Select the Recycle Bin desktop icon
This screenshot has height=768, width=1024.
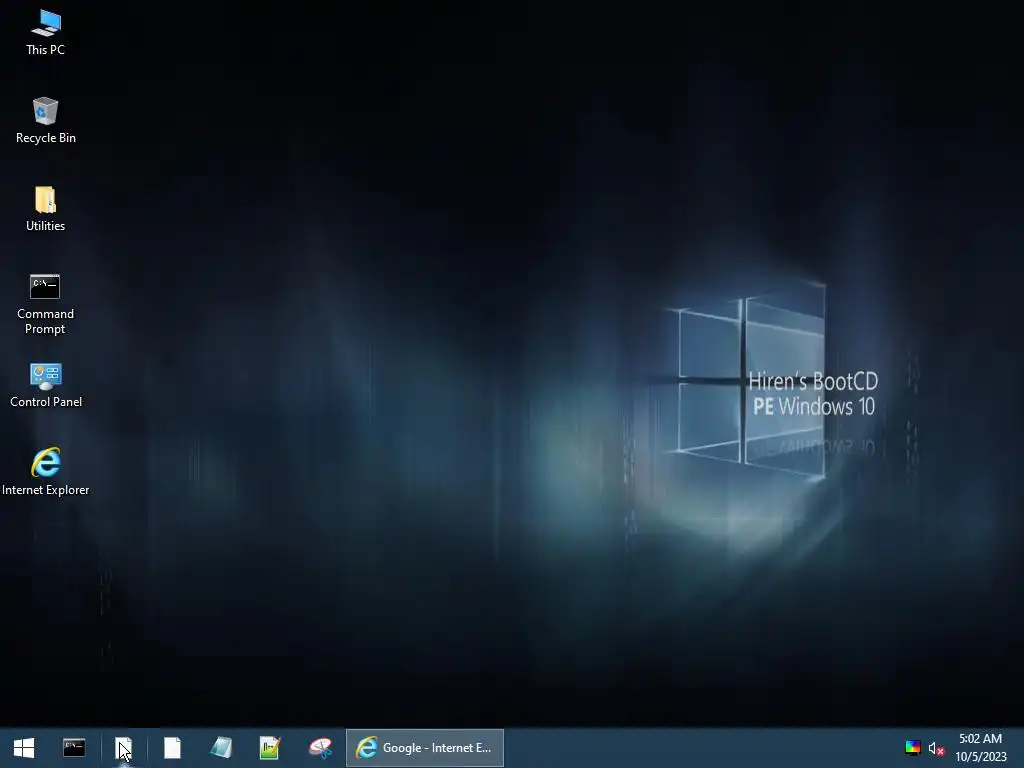tap(45, 121)
